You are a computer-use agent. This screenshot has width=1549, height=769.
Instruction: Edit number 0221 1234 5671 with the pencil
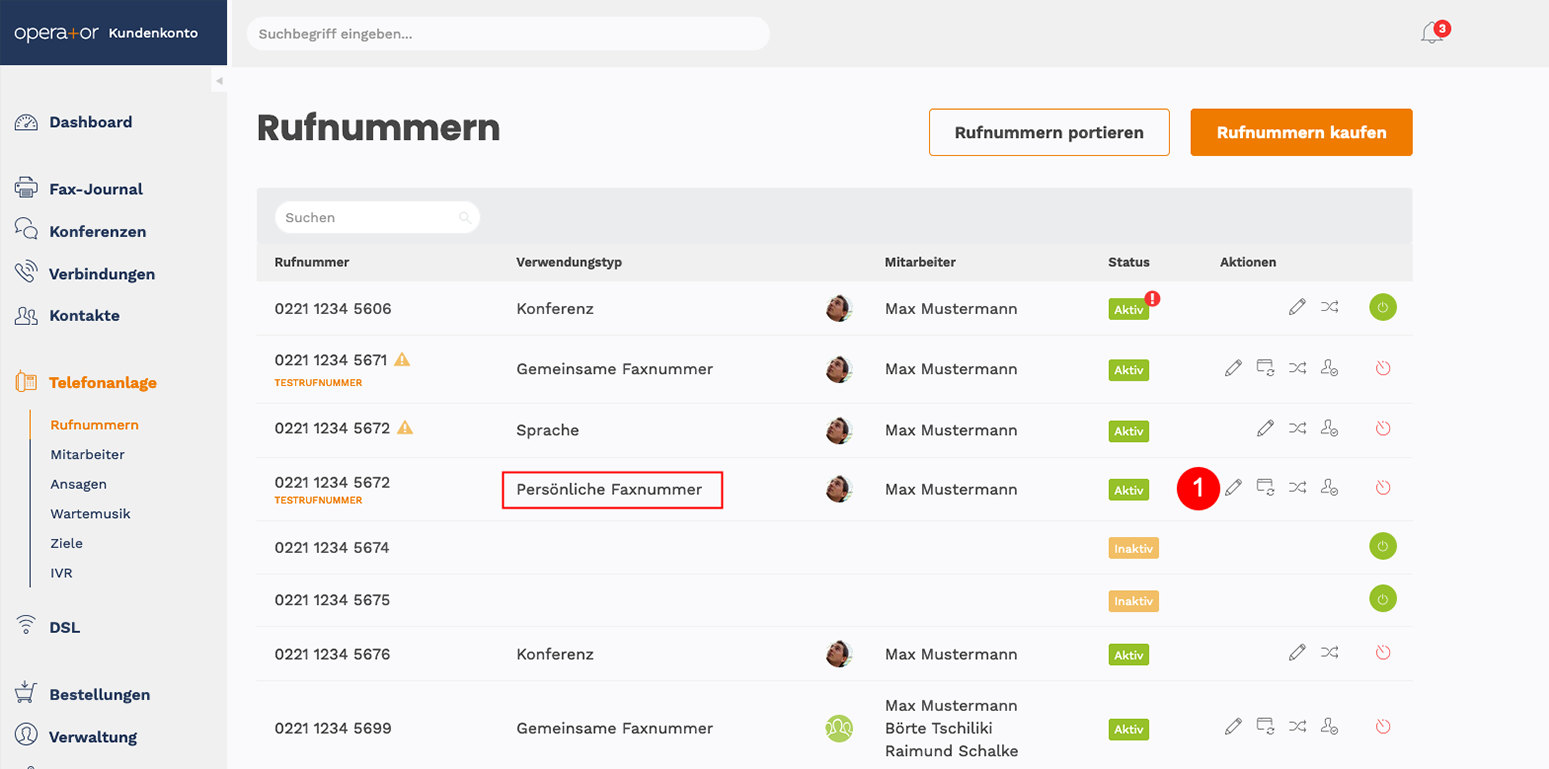coord(1233,368)
